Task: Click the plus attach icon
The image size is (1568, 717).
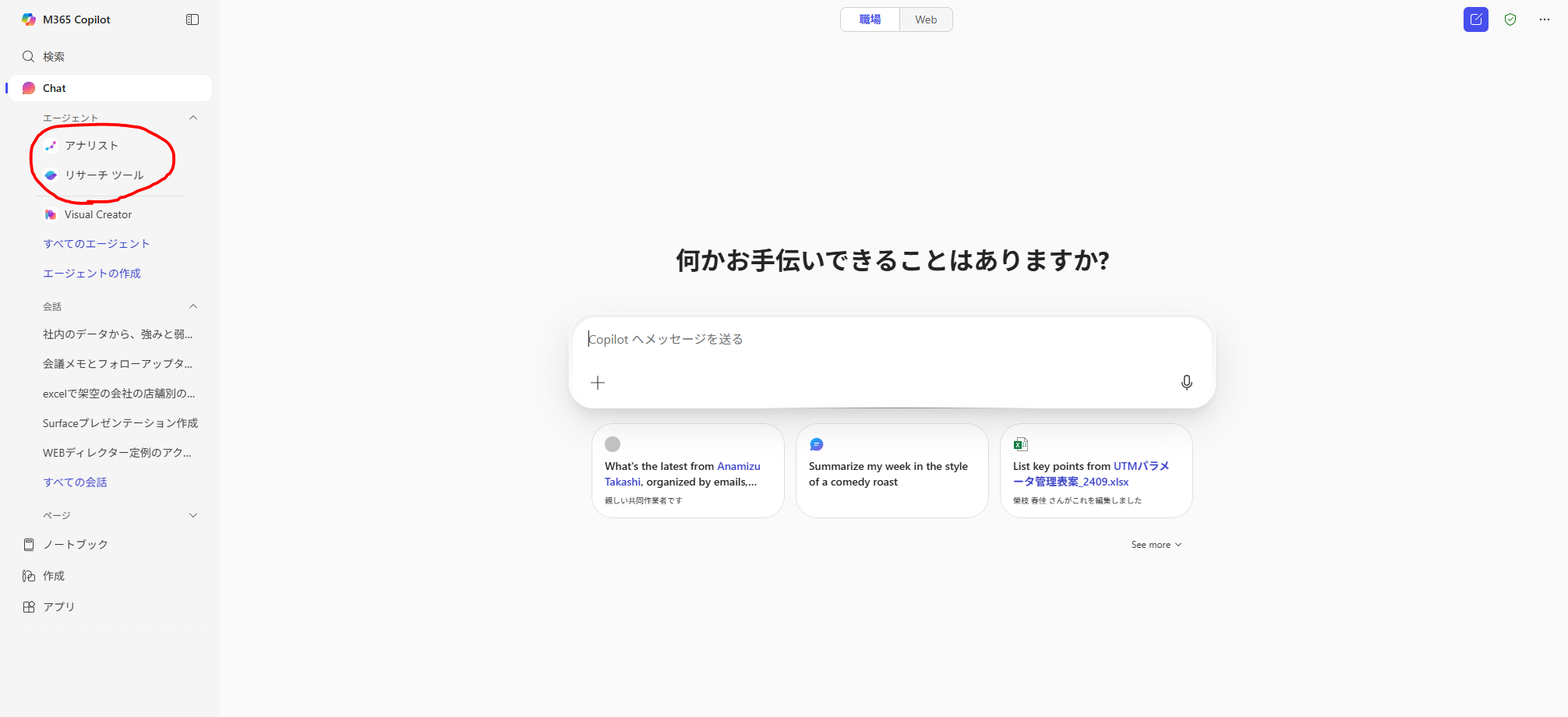Action: (x=598, y=383)
